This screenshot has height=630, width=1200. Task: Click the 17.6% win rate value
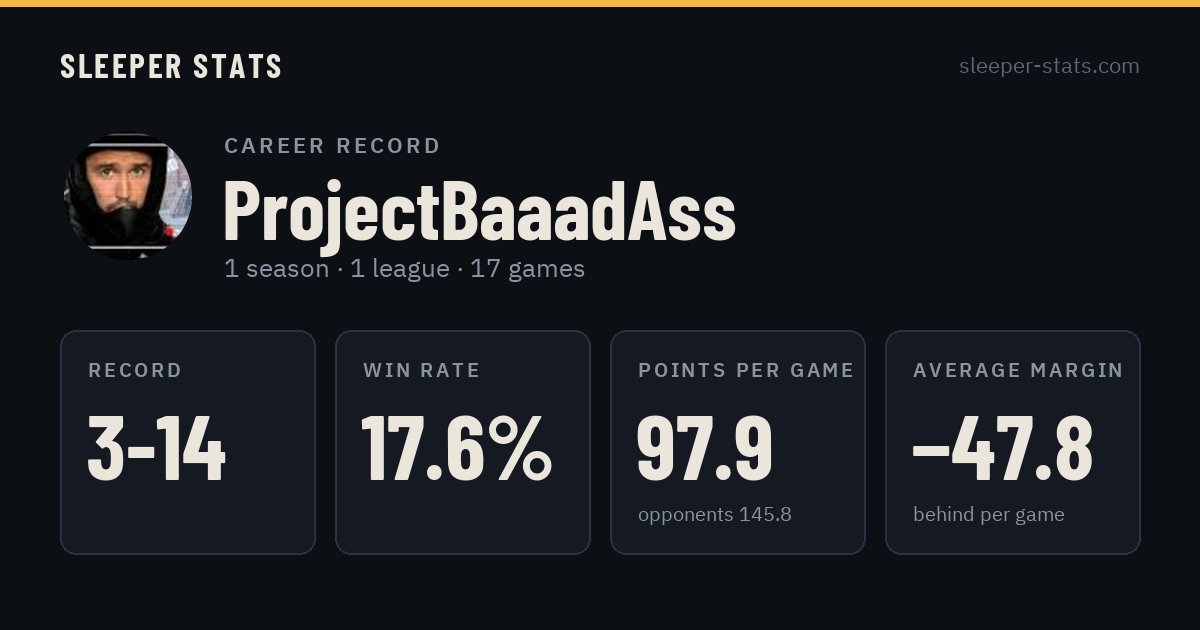point(456,449)
